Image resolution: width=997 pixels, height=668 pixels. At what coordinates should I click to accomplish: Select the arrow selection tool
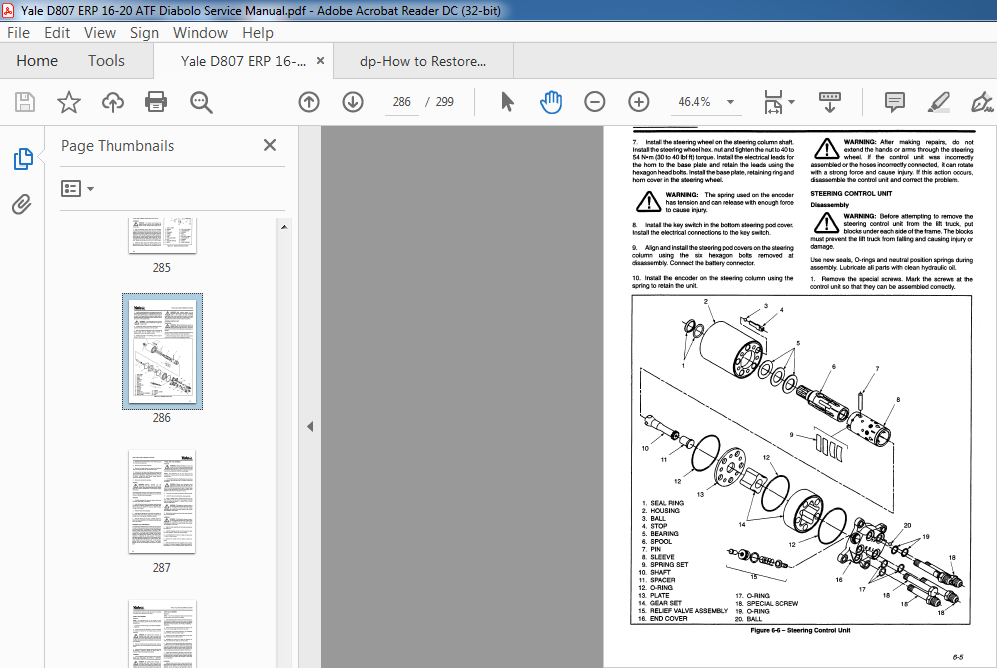(507, 102)
